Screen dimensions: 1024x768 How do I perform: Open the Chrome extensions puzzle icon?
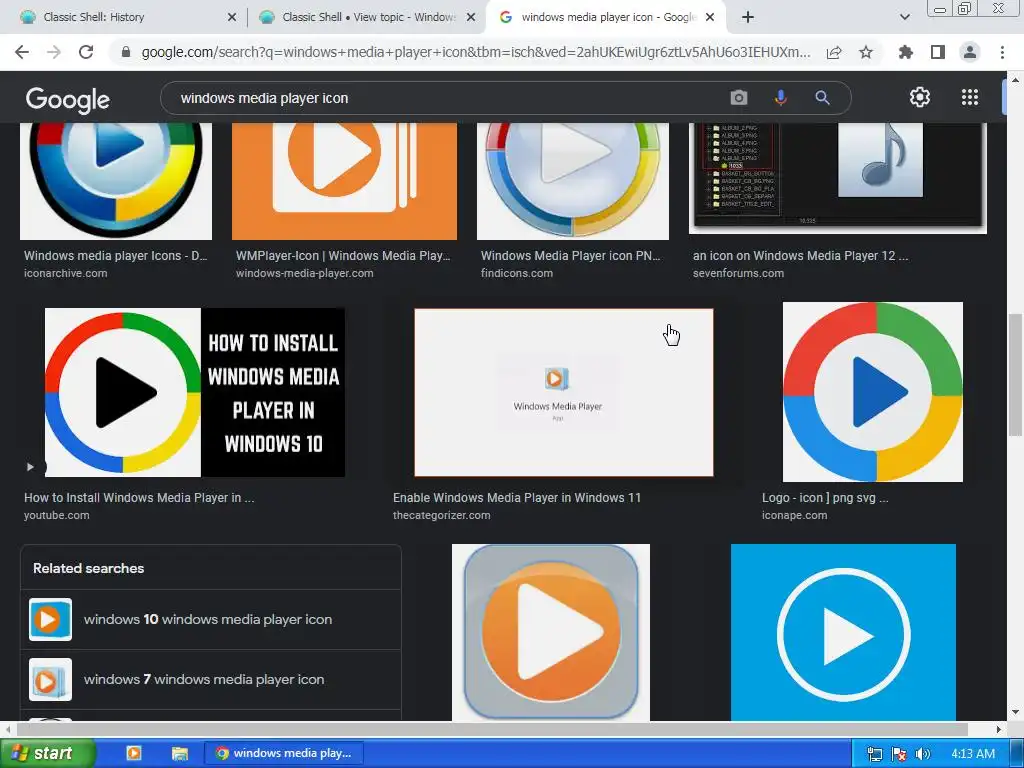tap(905, 52)
